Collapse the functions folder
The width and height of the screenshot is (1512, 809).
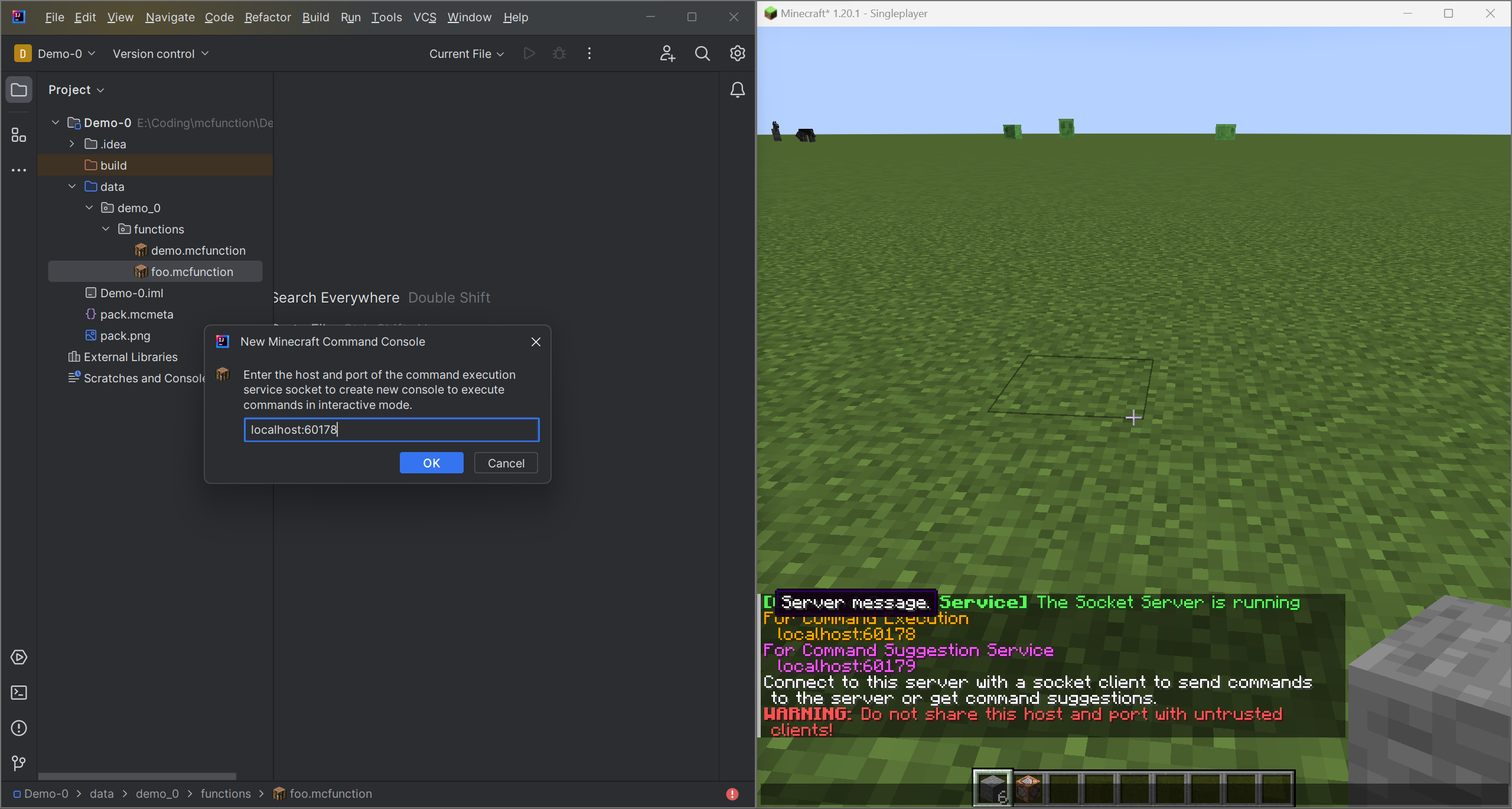pos(106,229)
